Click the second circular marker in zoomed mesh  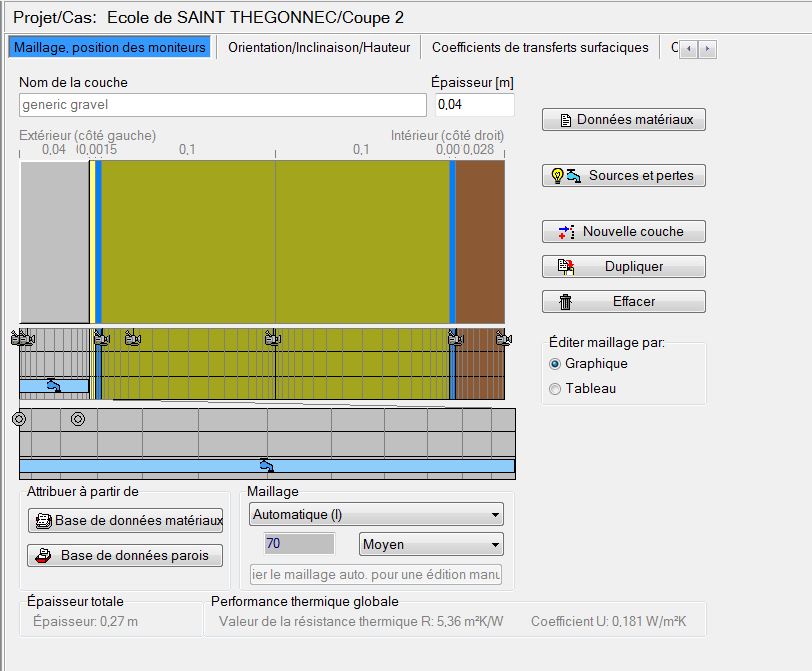[78, 419]
